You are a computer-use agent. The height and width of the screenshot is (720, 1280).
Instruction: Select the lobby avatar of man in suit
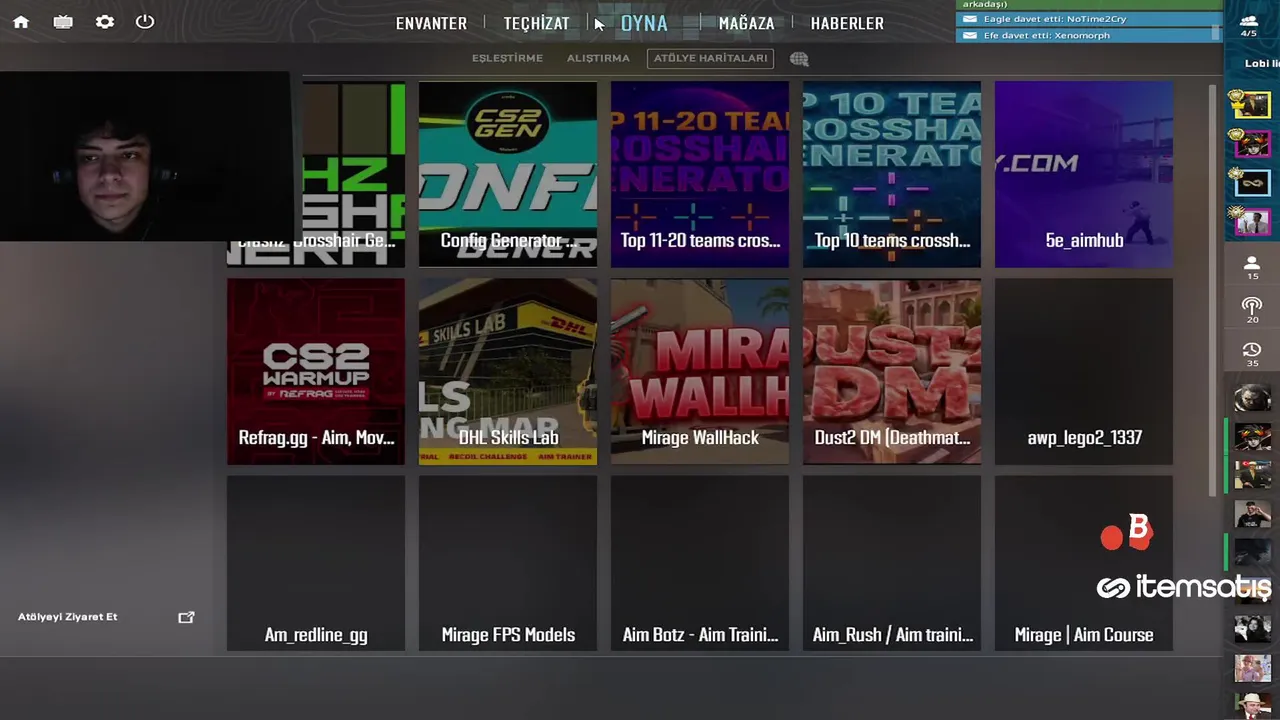[x=1252, y=221]
